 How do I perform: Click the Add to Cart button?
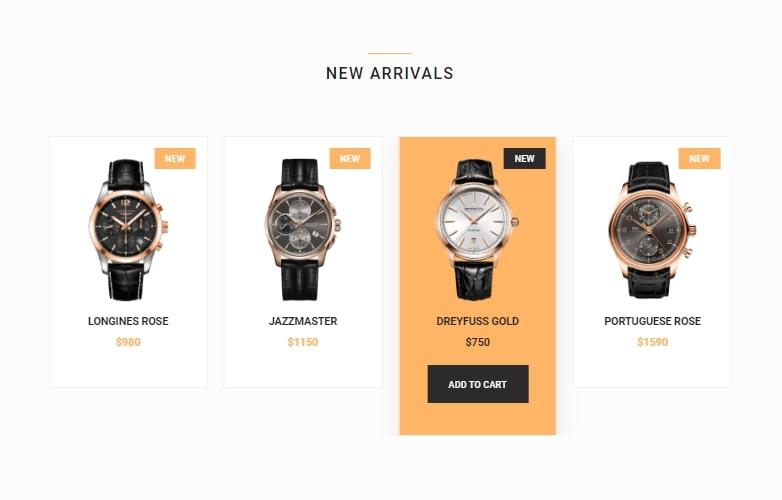[x=478, y=384]
